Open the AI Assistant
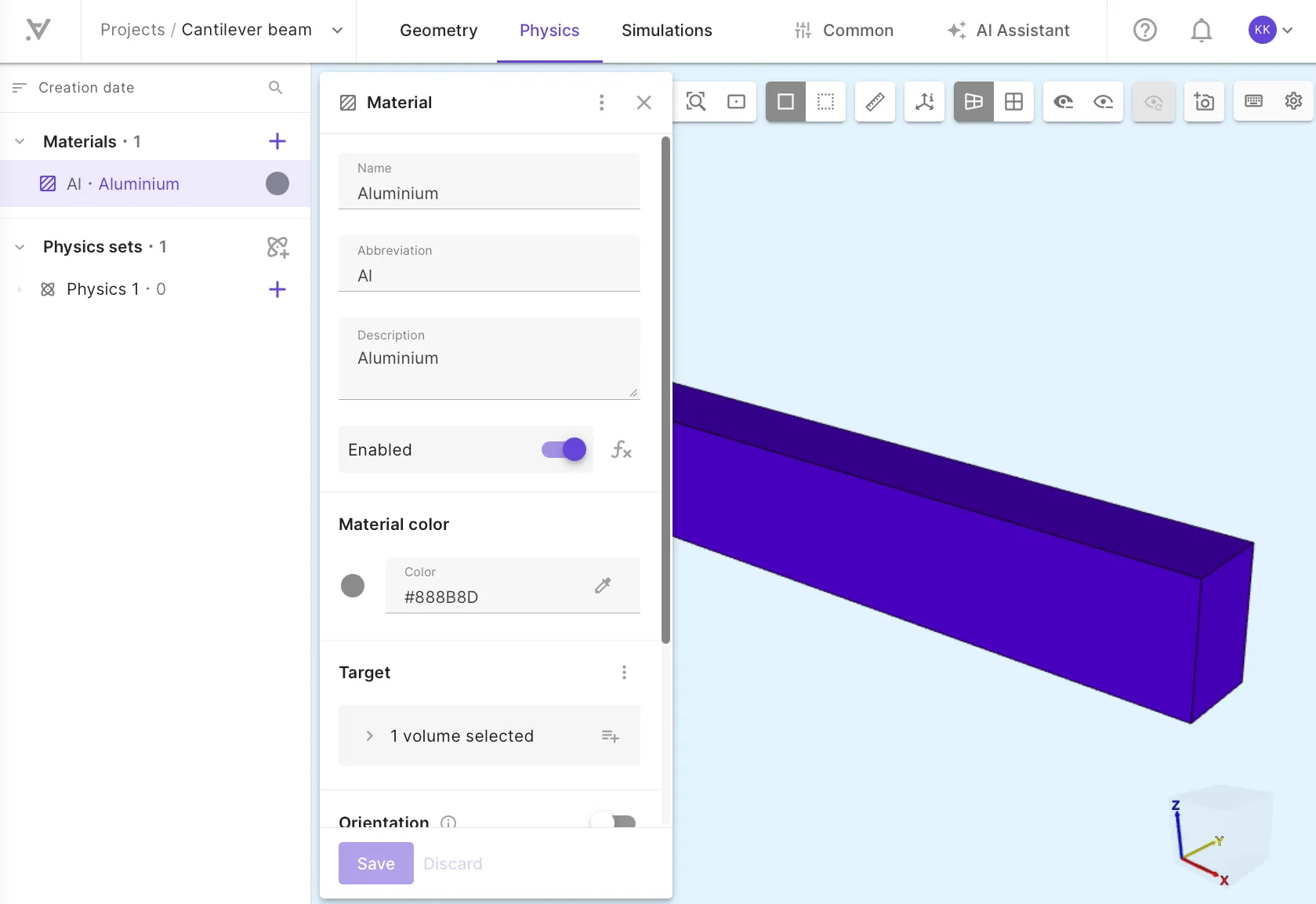Viewport: 1316px width, 904px height. coord(1008,31)
